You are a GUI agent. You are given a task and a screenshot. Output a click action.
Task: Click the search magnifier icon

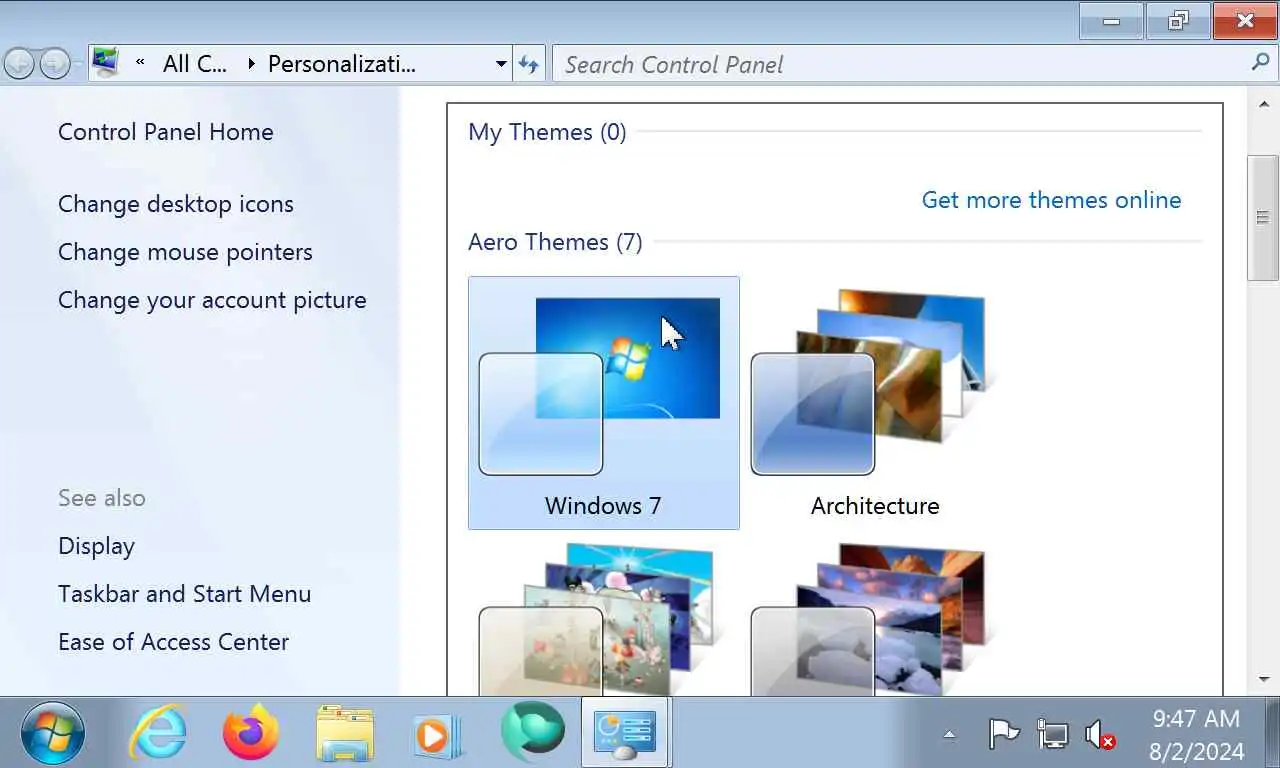pyautogui.click(x=1260, y=63)
